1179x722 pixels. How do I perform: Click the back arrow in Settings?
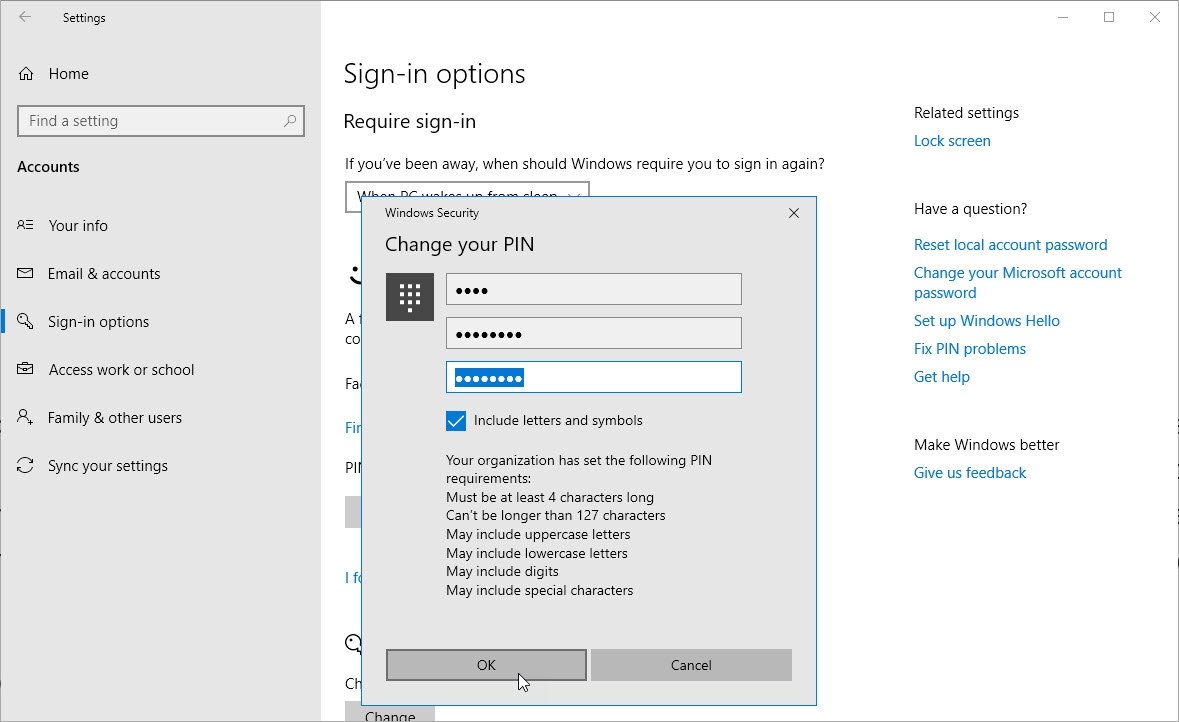pyautogui.click(x=26, y=17)
